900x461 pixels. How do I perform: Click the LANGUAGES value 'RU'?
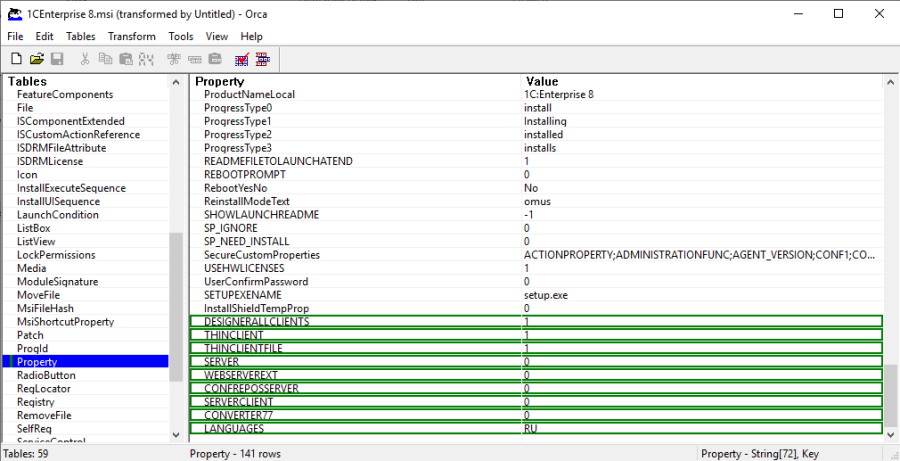pyautogui.click(x=530, y=429)
